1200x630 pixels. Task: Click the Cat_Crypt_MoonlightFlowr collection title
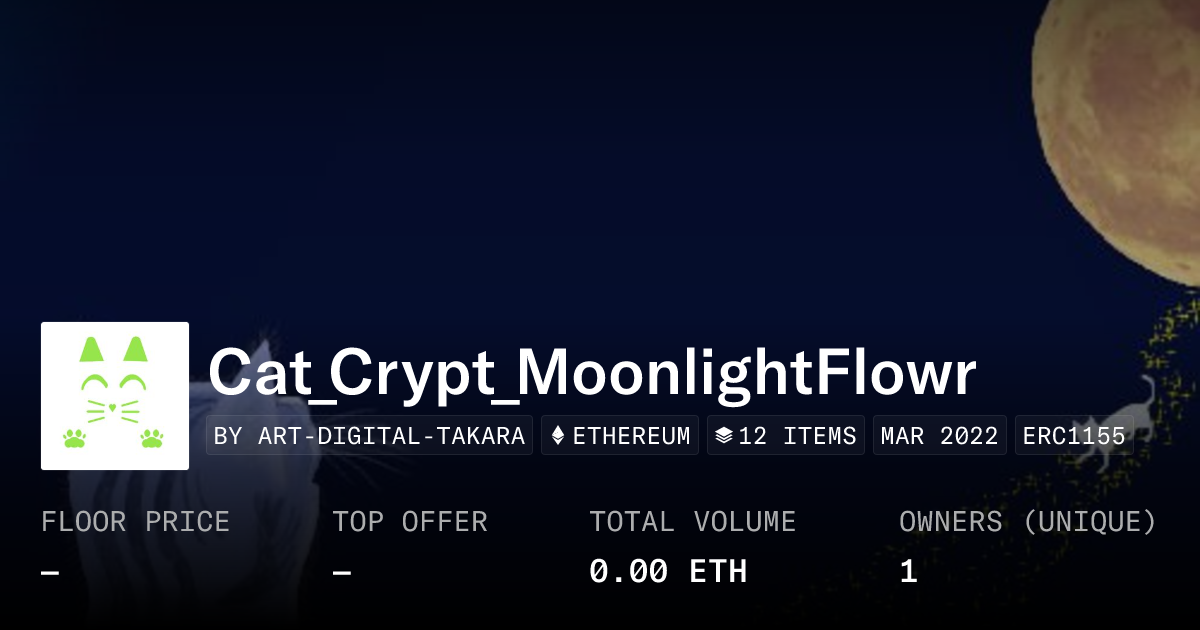(592, 374)
